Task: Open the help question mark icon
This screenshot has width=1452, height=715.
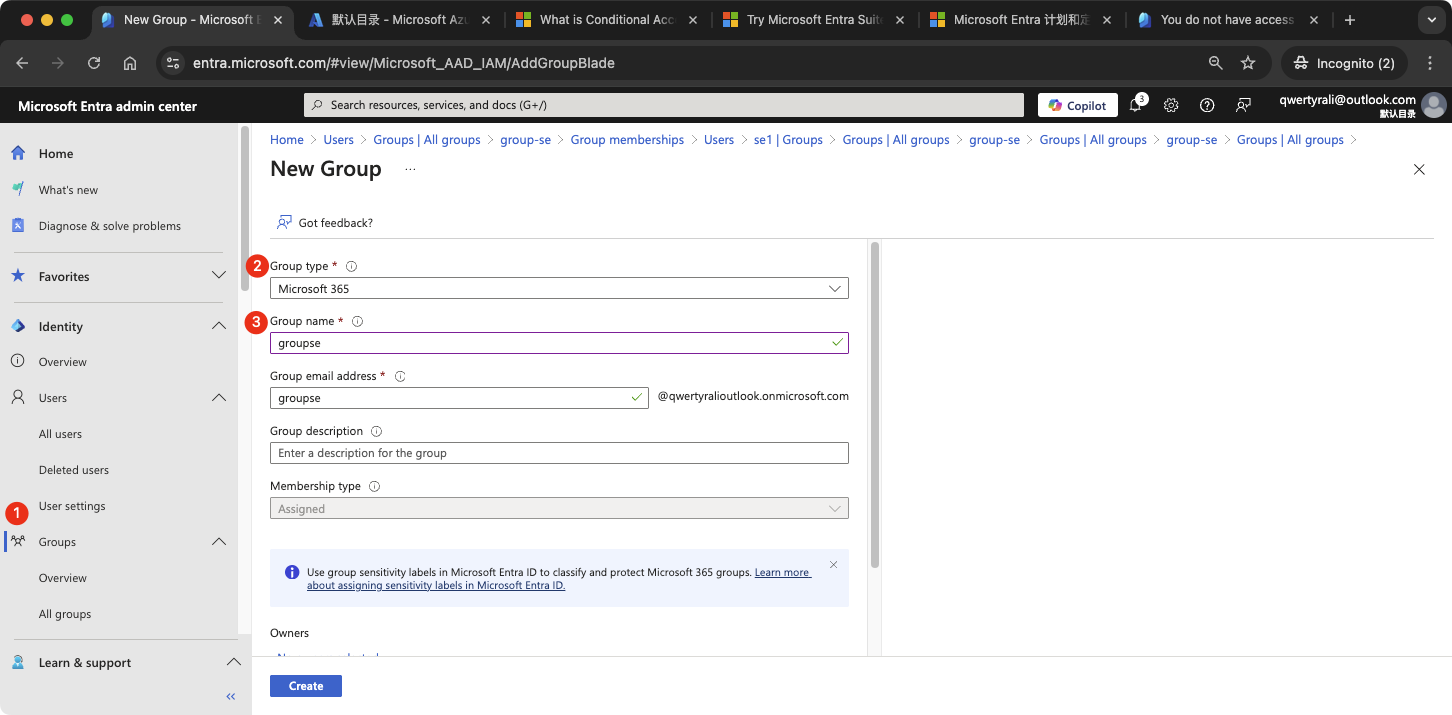Action: (x=1207, y=105)
